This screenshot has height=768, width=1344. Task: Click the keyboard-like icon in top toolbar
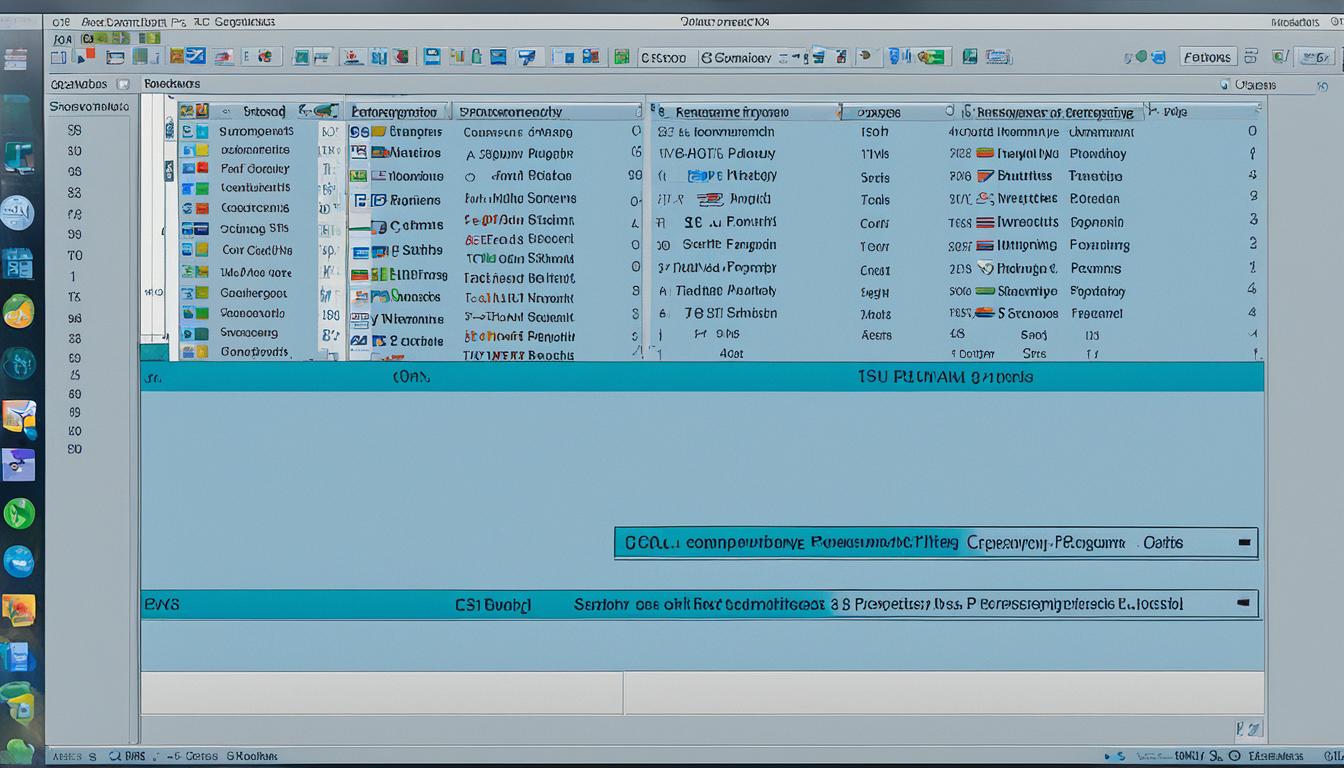tap(998, 57)
